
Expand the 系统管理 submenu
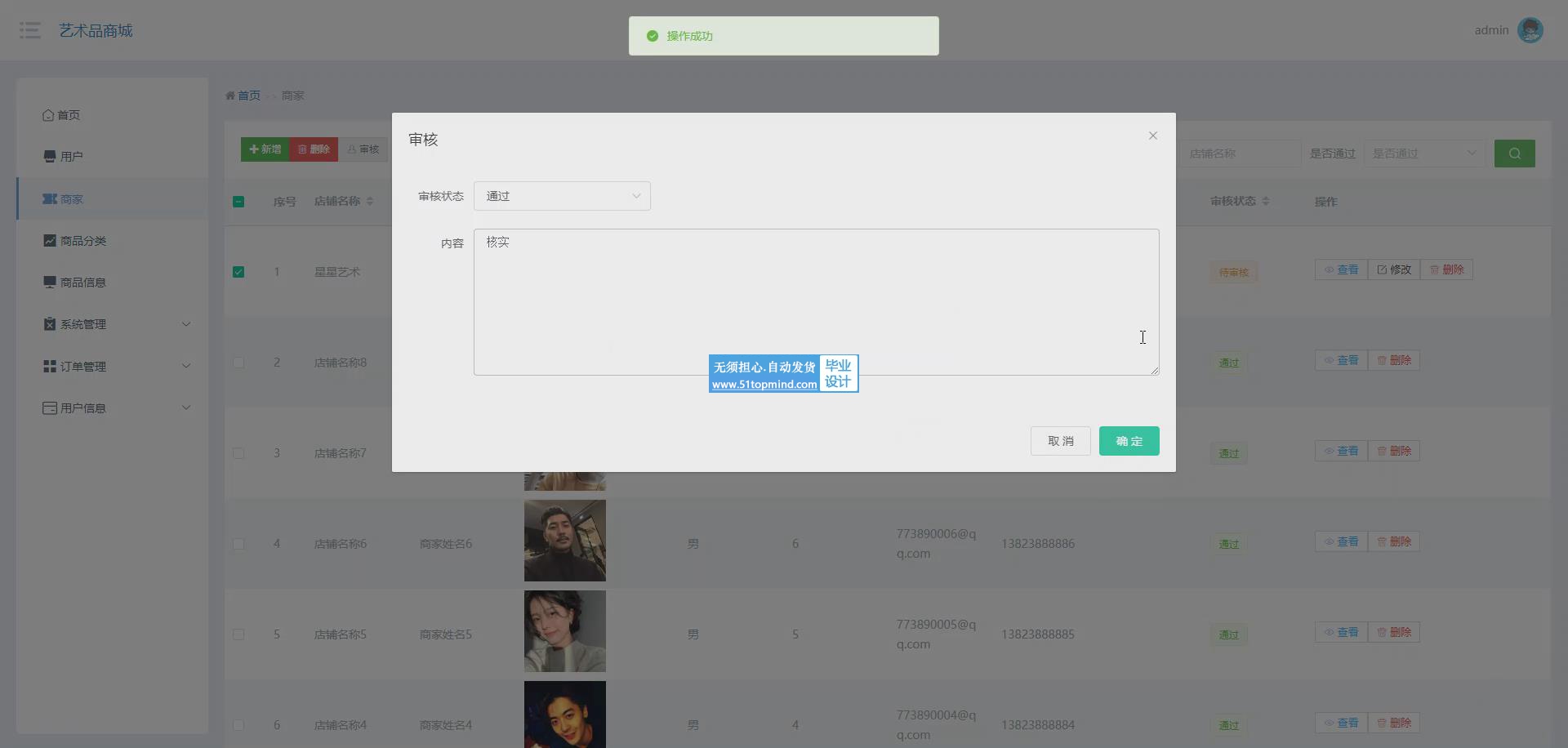pos(113,324)
